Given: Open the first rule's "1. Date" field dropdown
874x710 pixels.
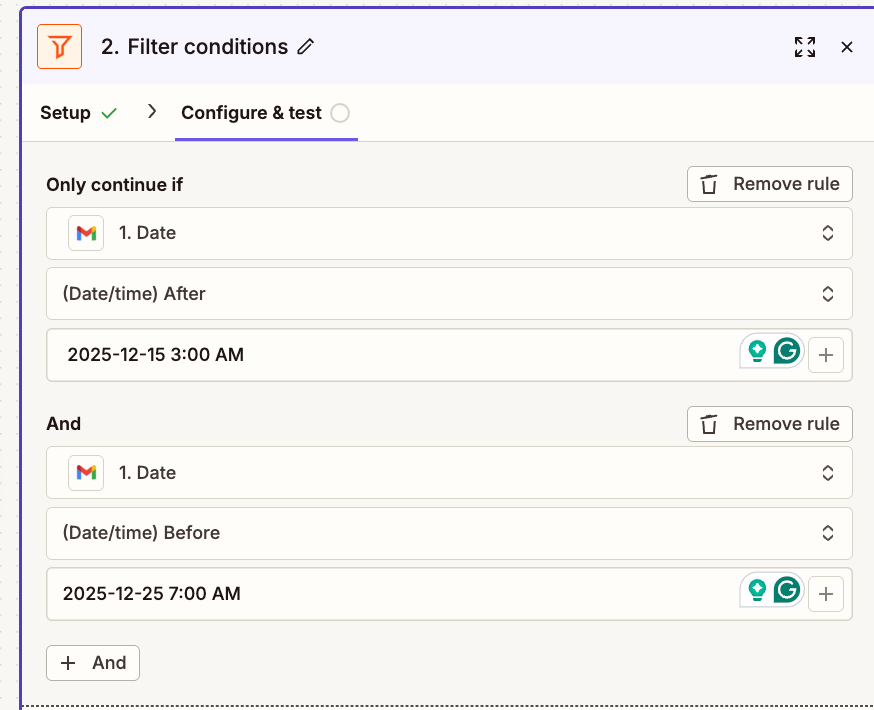Looking at the screenshot, I should click(449, 233).
